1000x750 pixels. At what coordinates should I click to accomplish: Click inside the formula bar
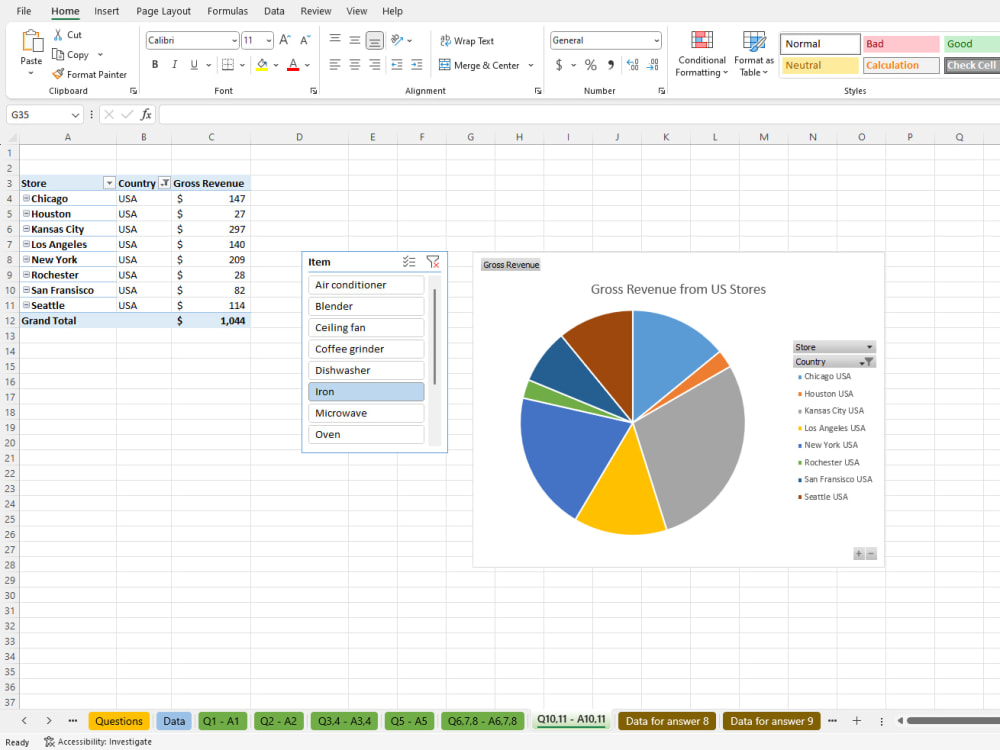[x=400, y=113]
